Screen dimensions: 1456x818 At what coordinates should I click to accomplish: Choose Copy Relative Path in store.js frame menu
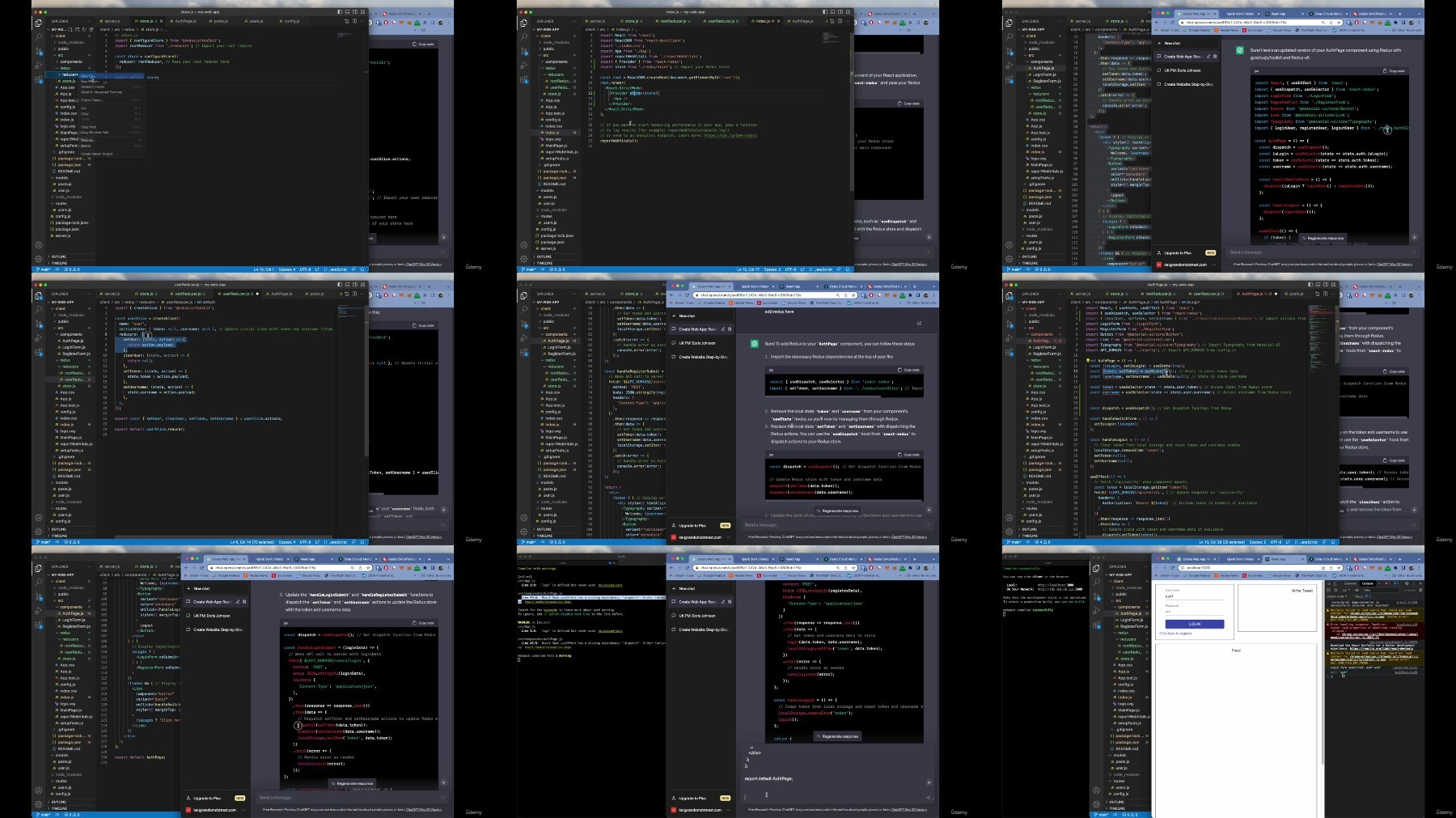coord(112,133)
